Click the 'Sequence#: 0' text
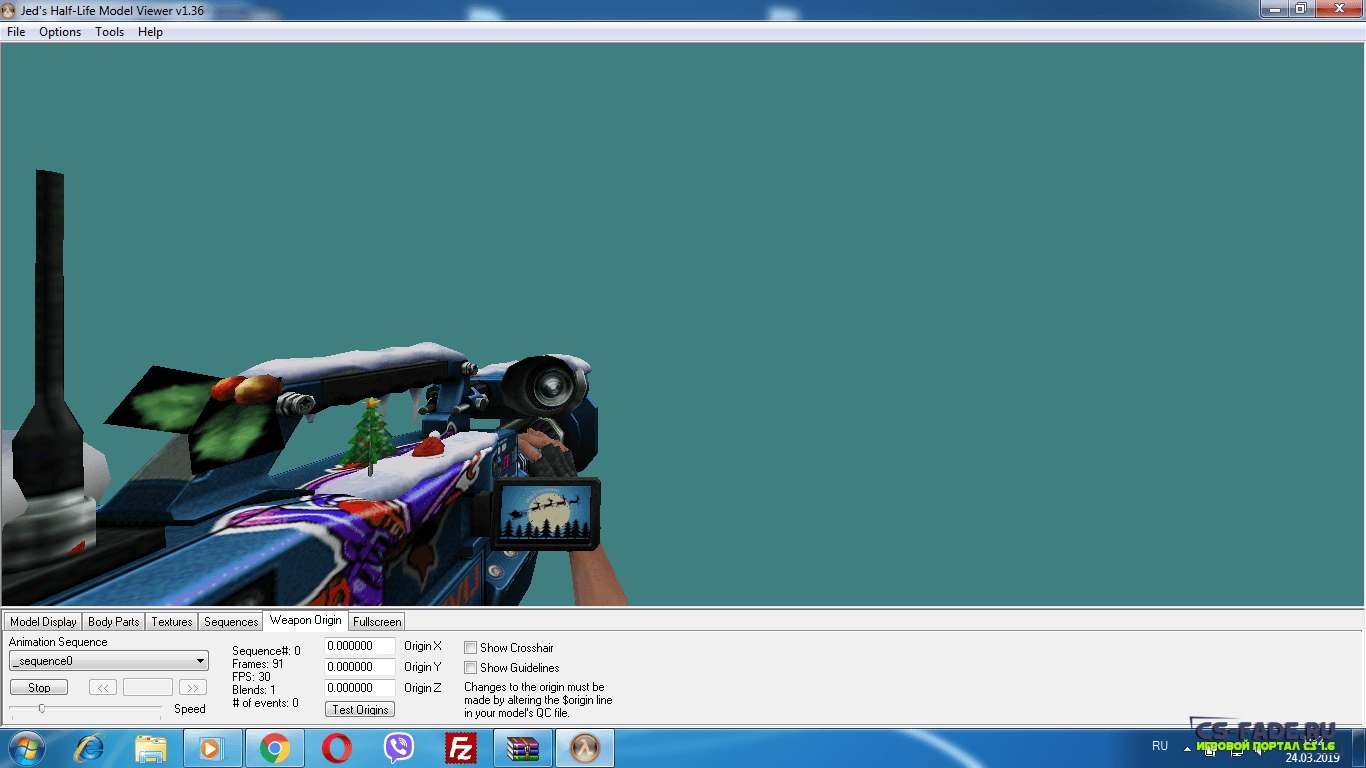The height and width of the screenshot is (768, 1366). [x=266, y=651]
